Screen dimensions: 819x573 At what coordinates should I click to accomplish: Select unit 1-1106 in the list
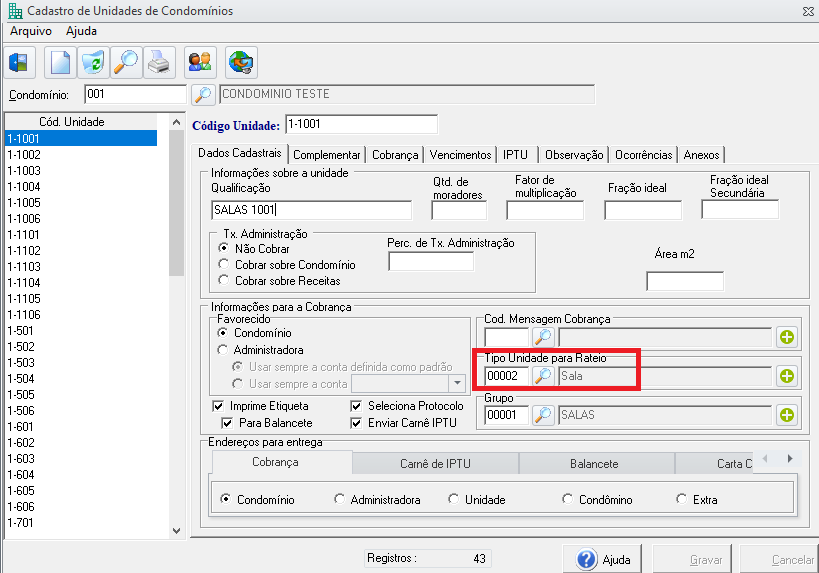click(81, 314)
